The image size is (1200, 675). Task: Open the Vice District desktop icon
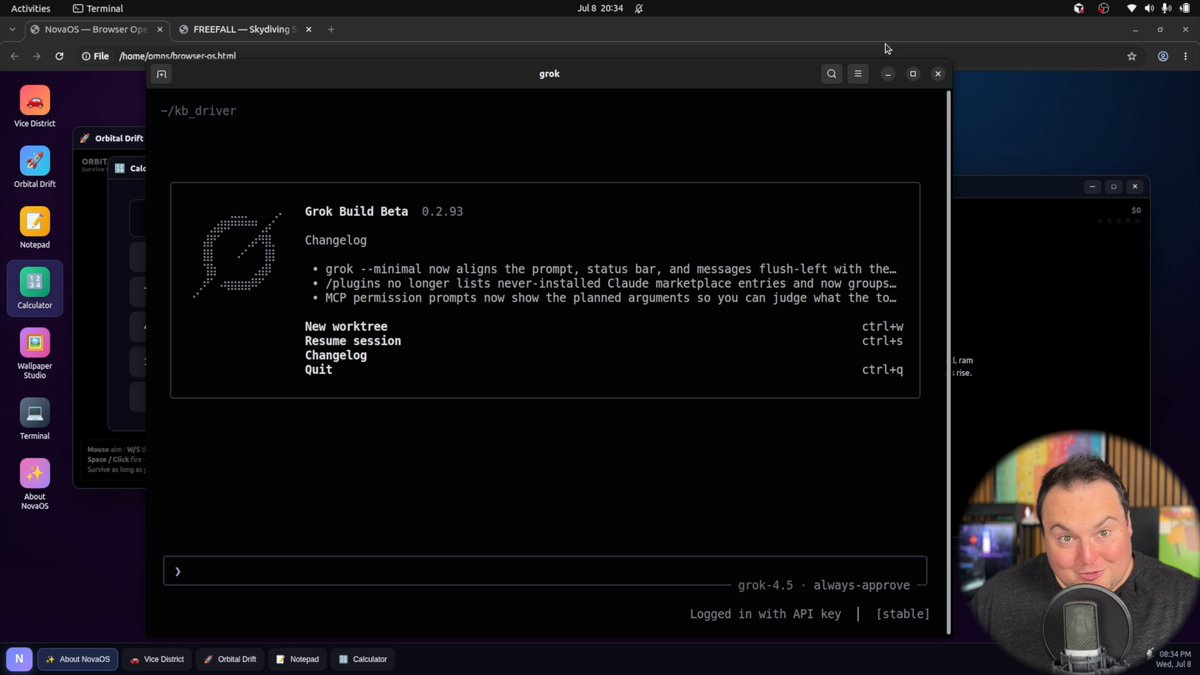click(x=34, y=106)
